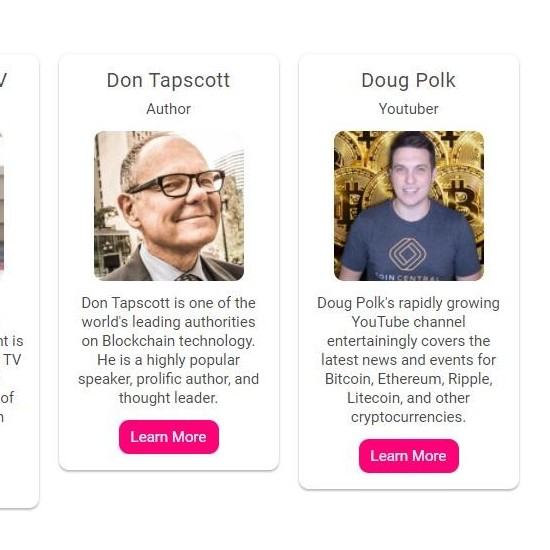Click the Coin Central logo on shirt
The width and height of the screenshot is (550, 550).
pyautogui.click(x=408, y=254)
